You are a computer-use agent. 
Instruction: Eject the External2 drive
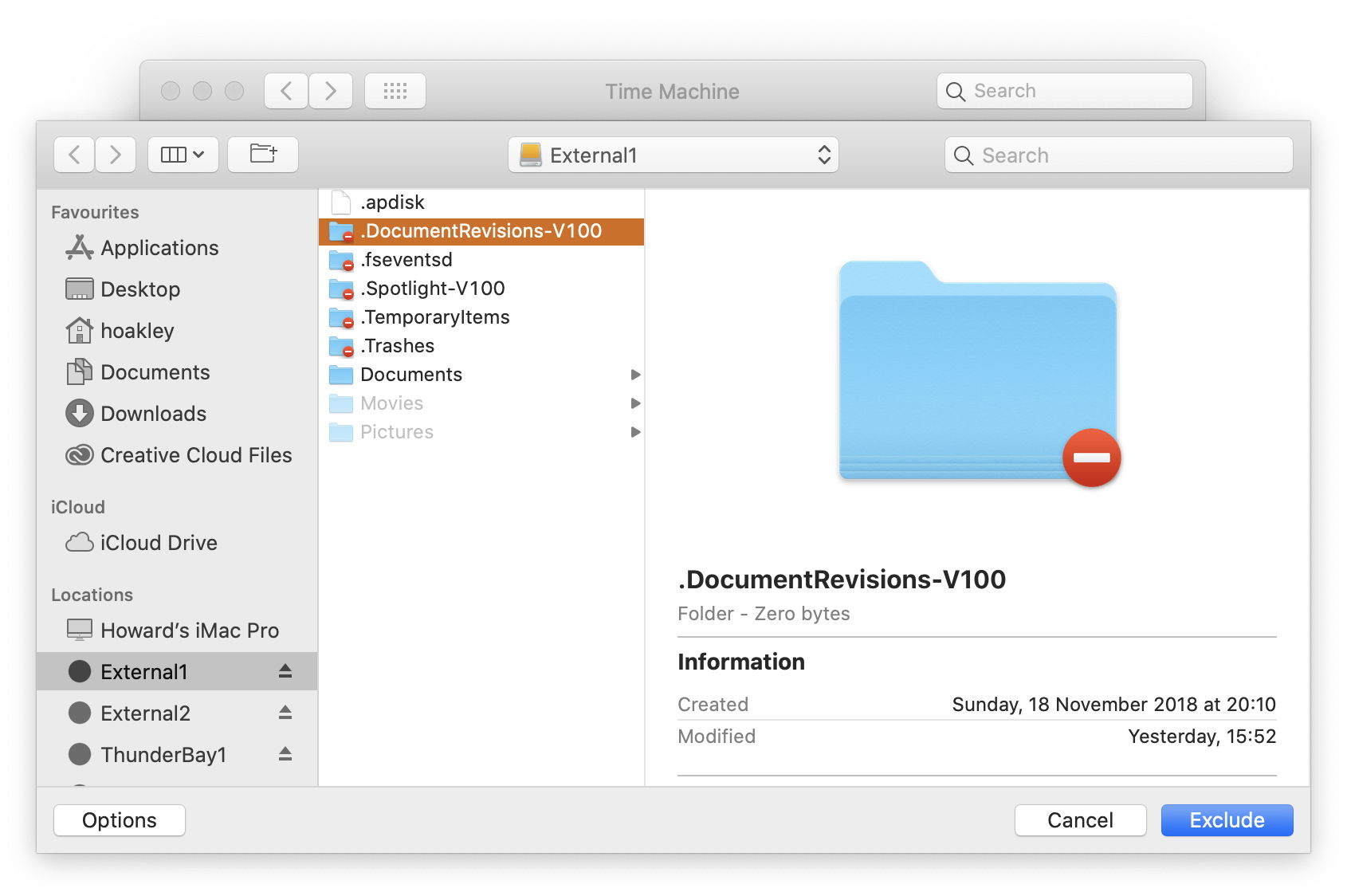(x=285, y=713)
